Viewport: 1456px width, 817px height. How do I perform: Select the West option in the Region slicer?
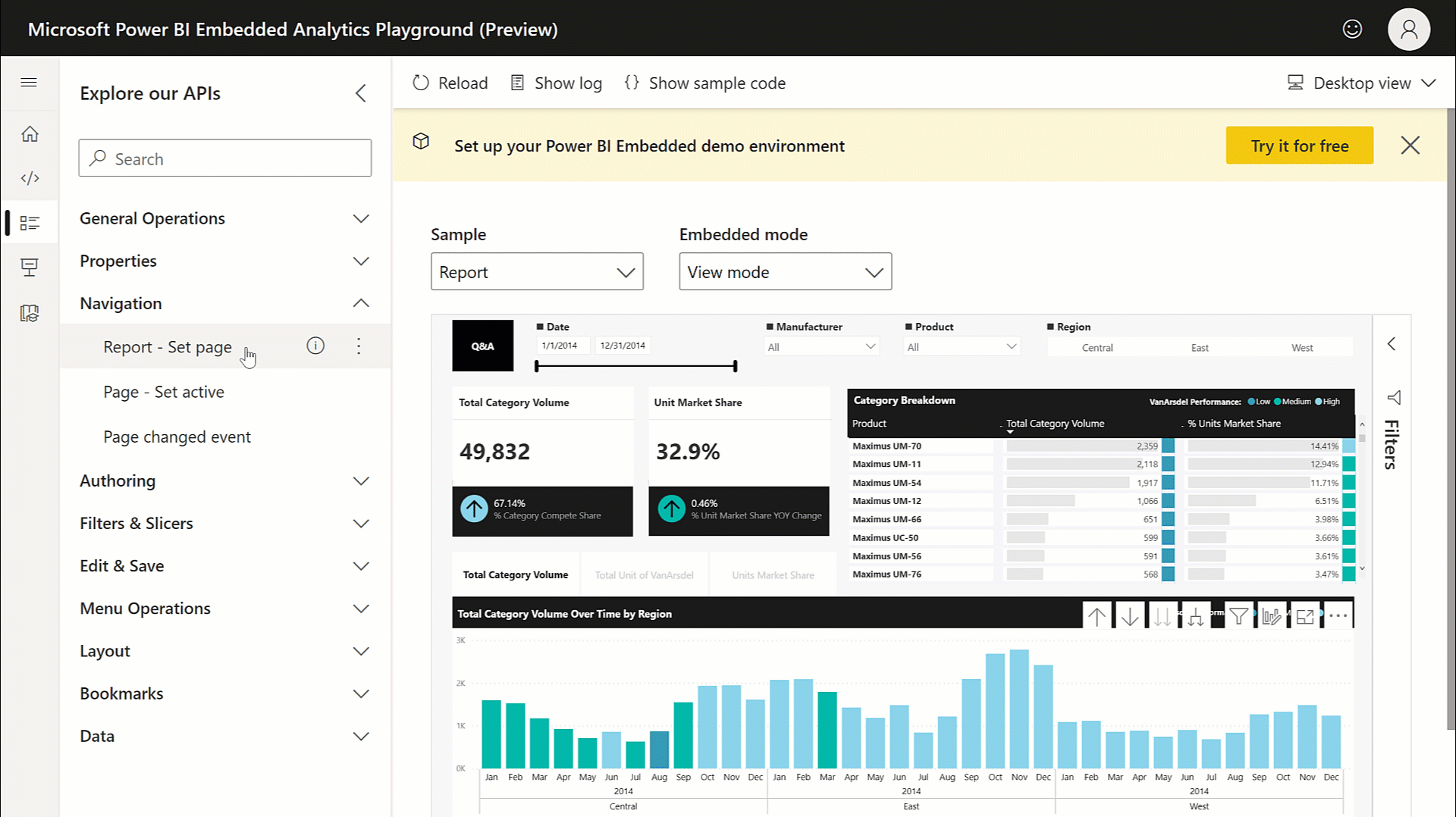pyautogui.click(x=1302, y=347)
